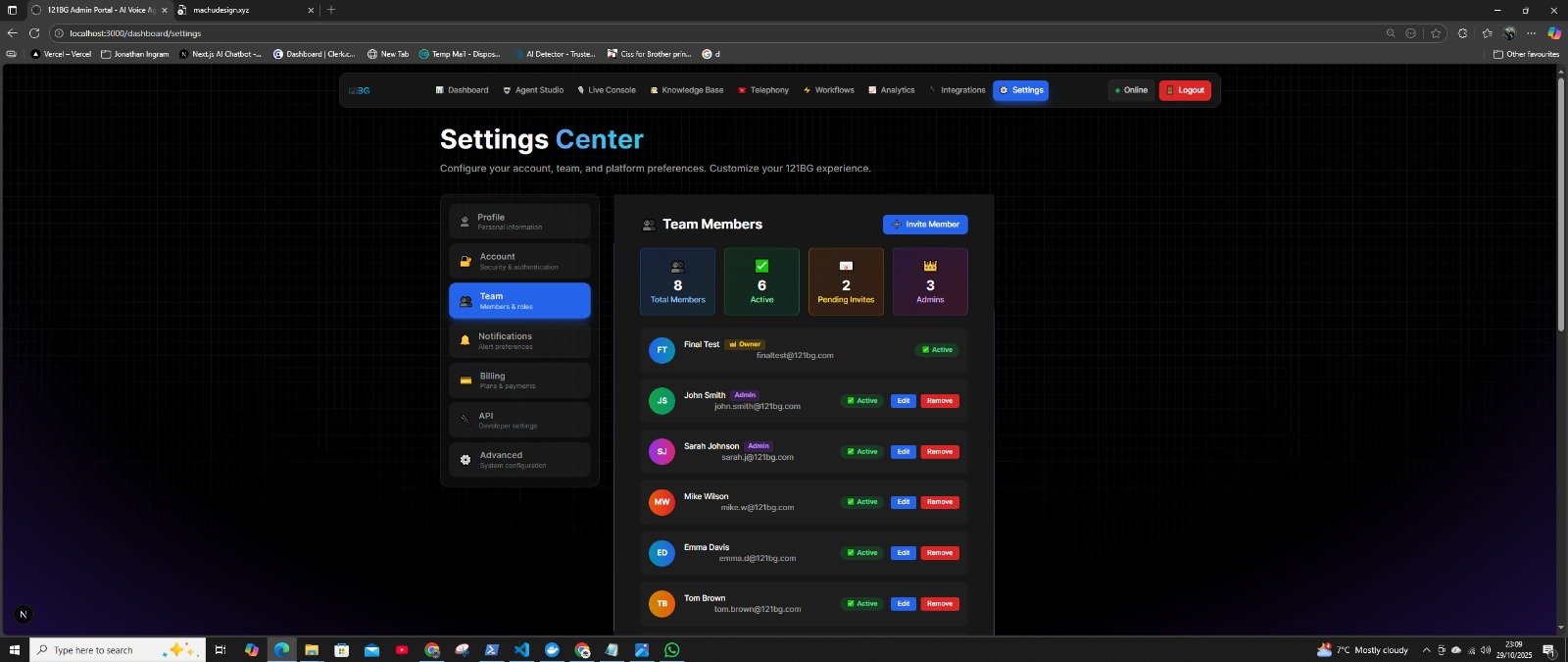The image size is (1568, 662).
Task: Click the JS avatar for John Smith
Action: 661,401
